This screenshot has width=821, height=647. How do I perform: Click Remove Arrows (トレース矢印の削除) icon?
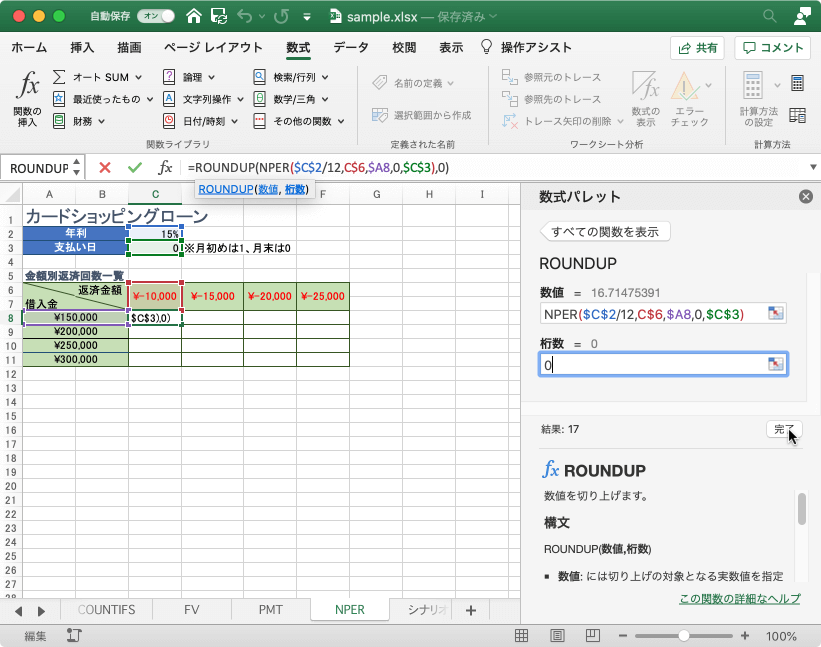pos(509,121)
